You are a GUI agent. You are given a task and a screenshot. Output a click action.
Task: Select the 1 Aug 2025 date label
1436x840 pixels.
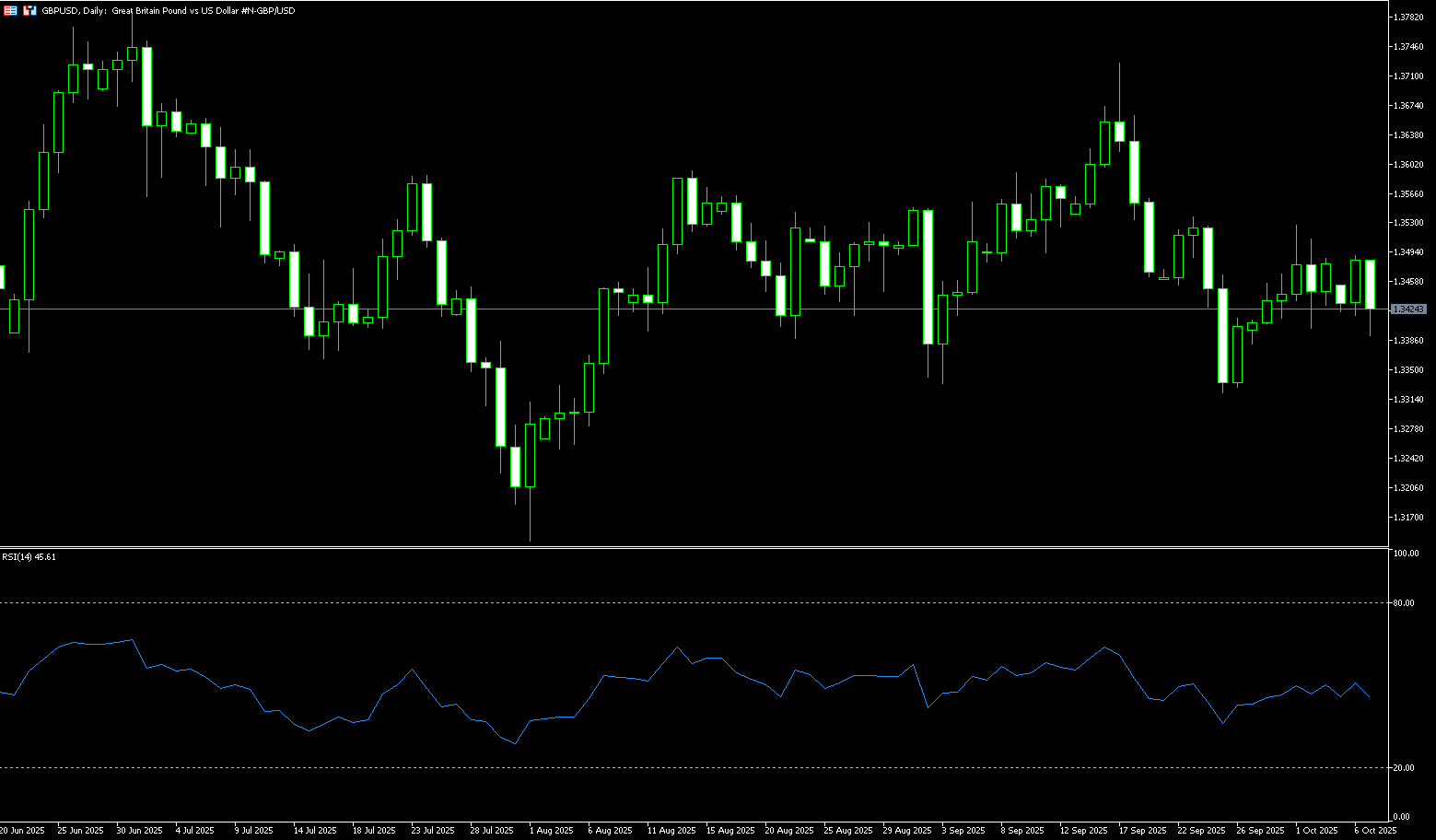click(551, 831)
